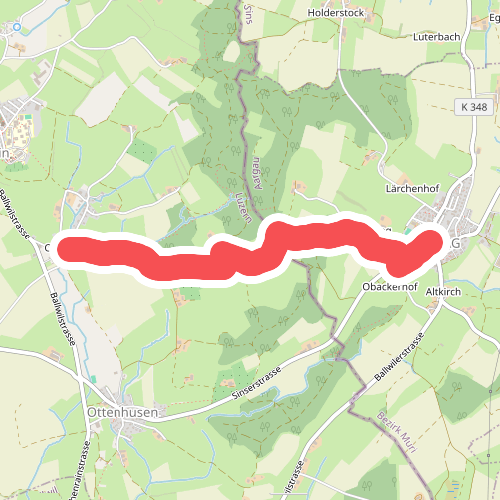Click the Bezirk Muri boundary label

point(397,432)
